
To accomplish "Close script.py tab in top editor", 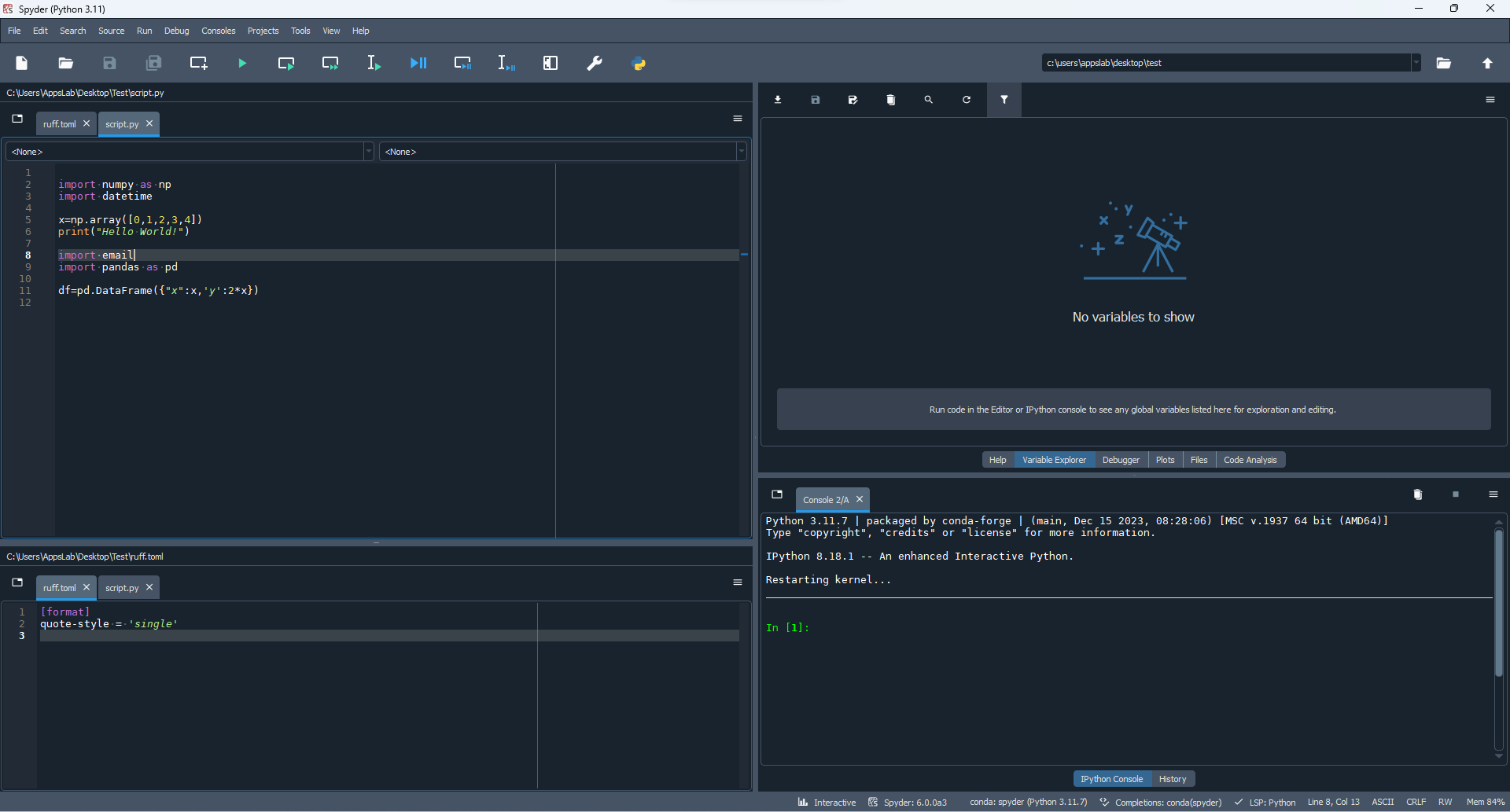I will click(x=149, y=123).
